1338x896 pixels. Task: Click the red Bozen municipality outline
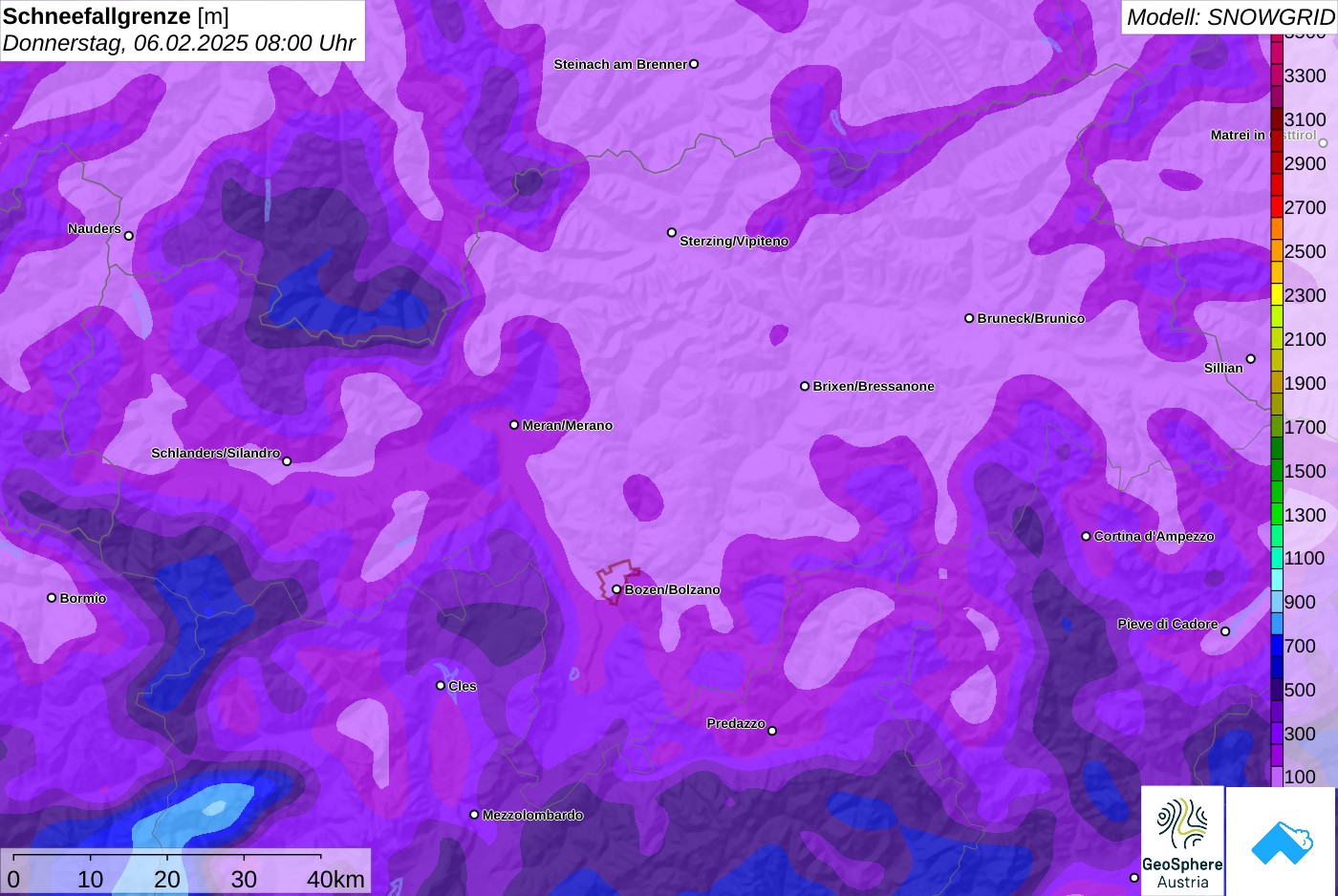pos(617,582)
